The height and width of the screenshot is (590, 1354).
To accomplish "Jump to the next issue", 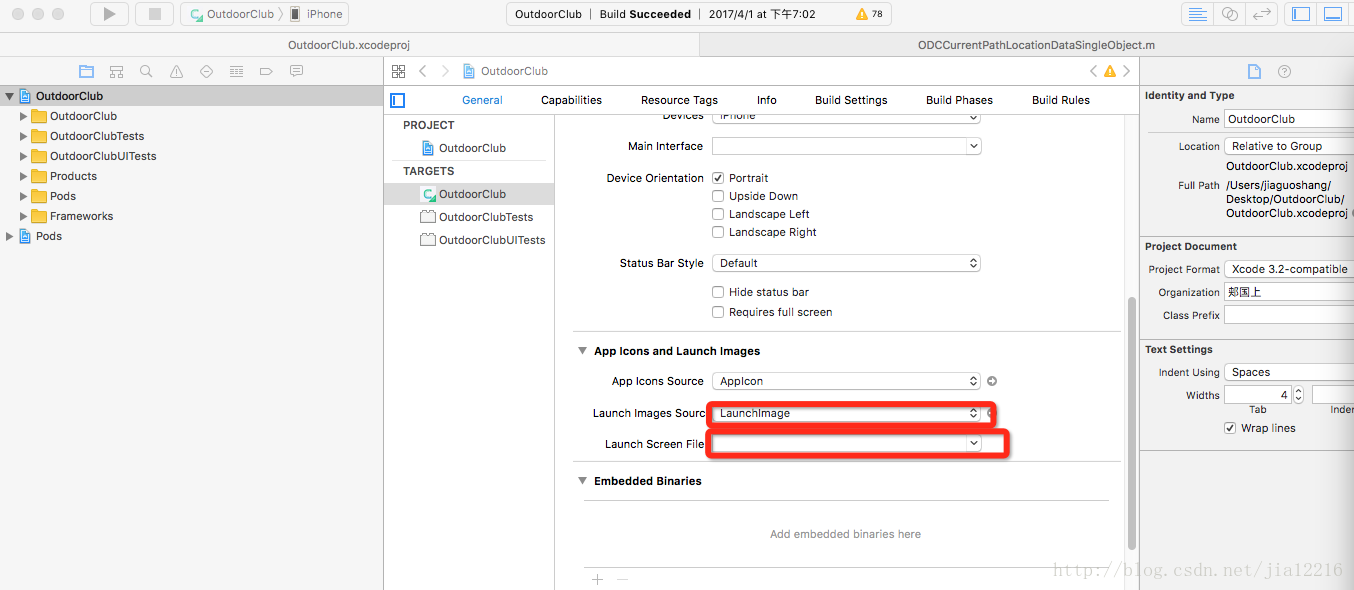I will click(1127, 71).
